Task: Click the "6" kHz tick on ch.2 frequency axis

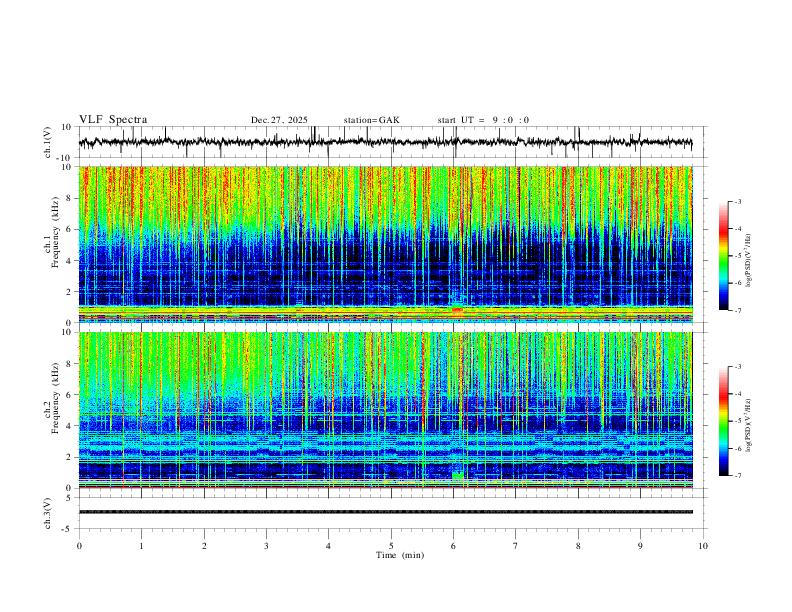Action: click(71, 395)
